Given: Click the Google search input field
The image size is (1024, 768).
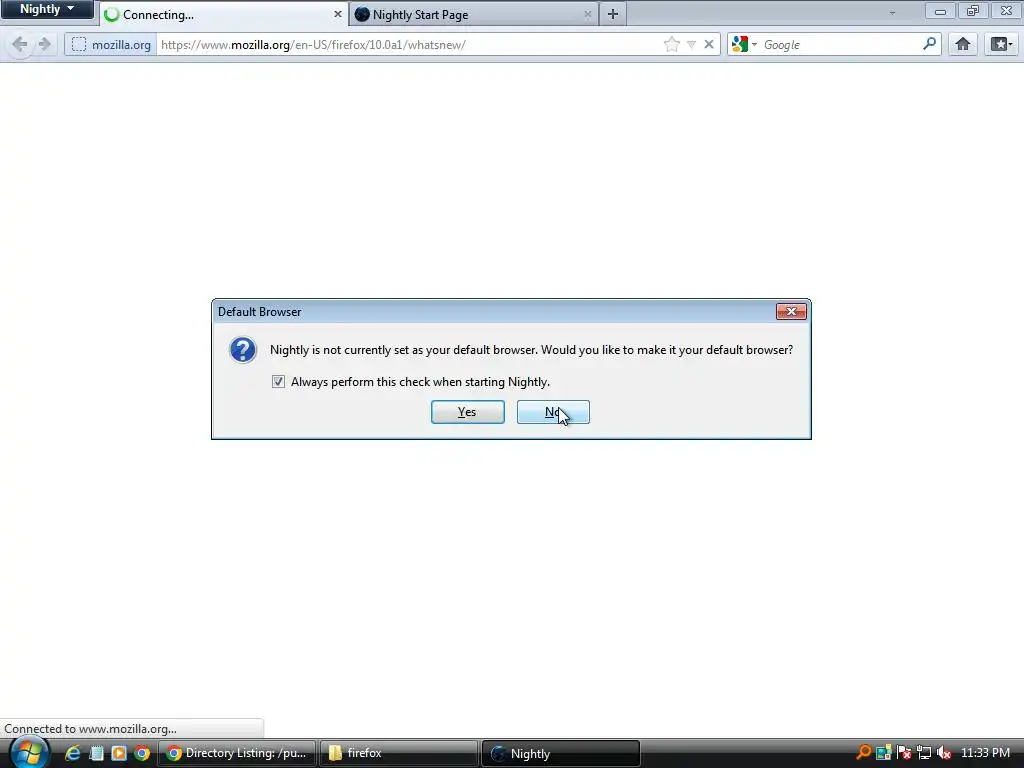Looking at the screenshot, I should pyautogui.click(x=840, y=44).
